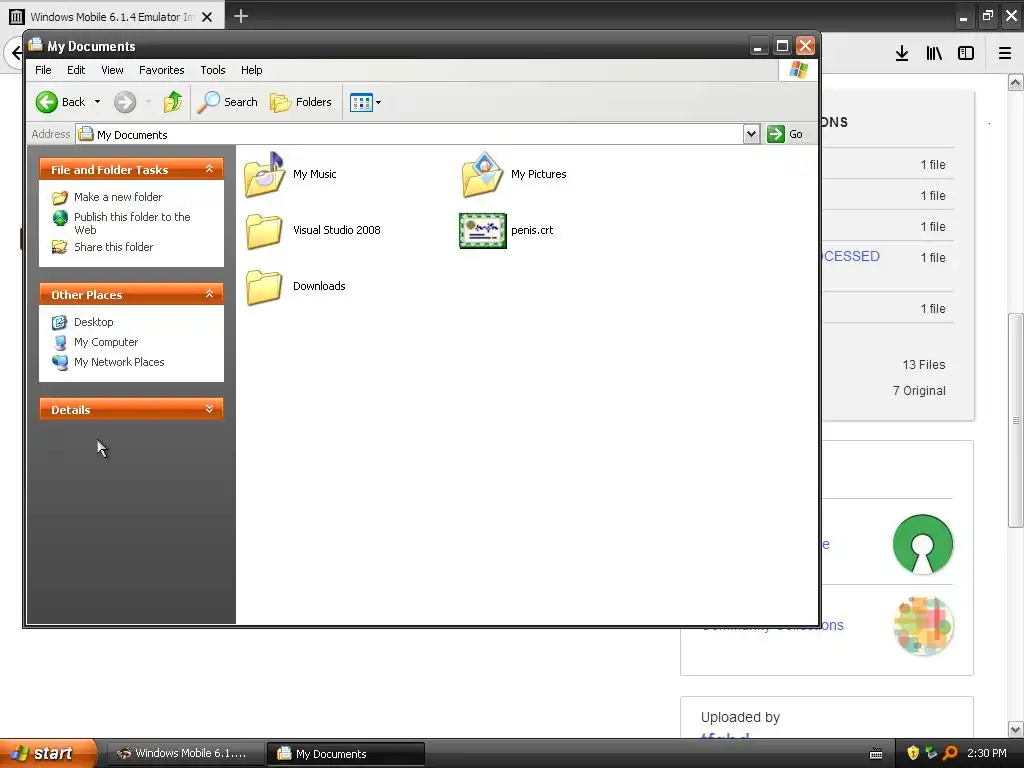Click the green Back arrow button
This screenshot has height=768, width=1024.
(47, 102)
